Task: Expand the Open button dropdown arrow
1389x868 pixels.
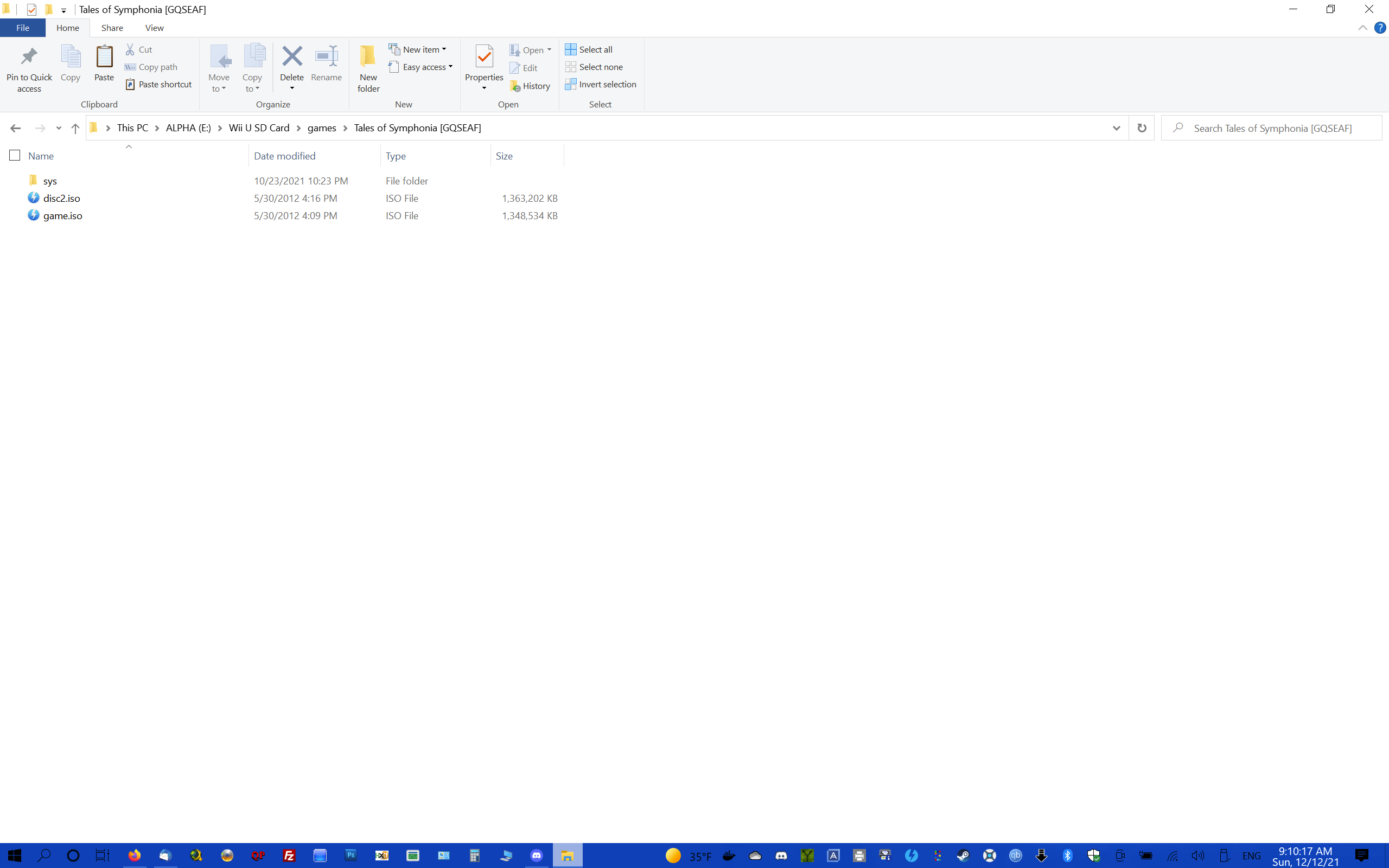Action: click(549, 50)
